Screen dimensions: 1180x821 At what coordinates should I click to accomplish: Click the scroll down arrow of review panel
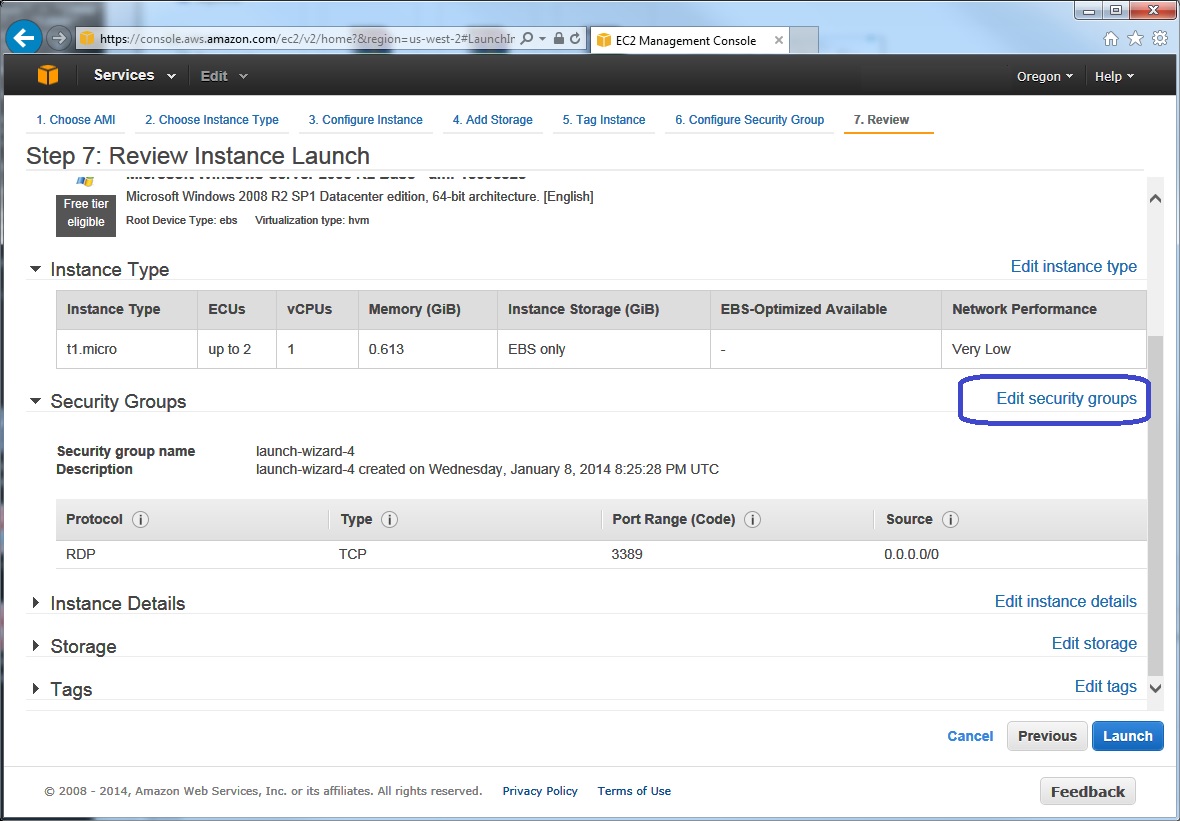(x=1155, y=687)
